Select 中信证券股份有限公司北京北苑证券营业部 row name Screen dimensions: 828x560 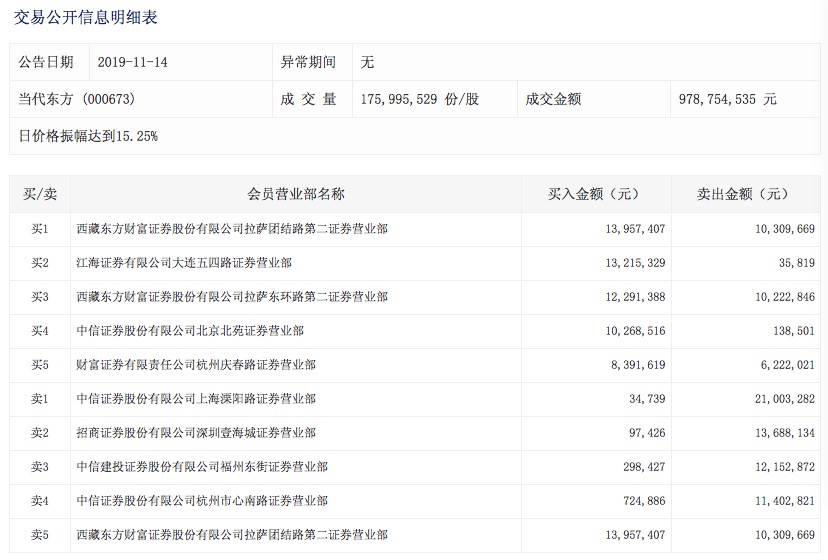[190, 331]
